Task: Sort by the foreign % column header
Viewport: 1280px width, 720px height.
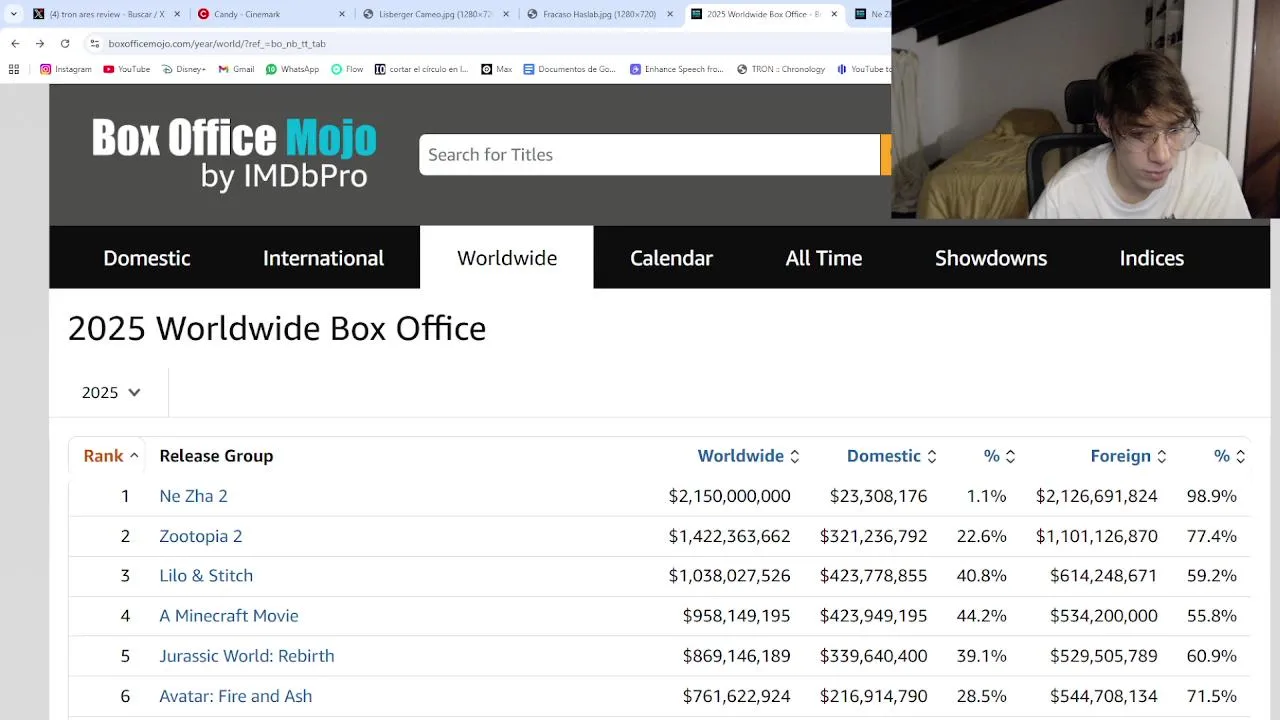Action: (1229, 456)
